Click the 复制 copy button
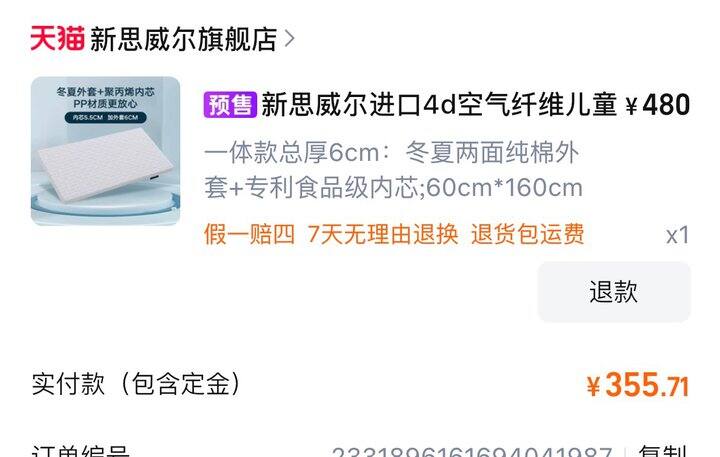 point(663,451)
